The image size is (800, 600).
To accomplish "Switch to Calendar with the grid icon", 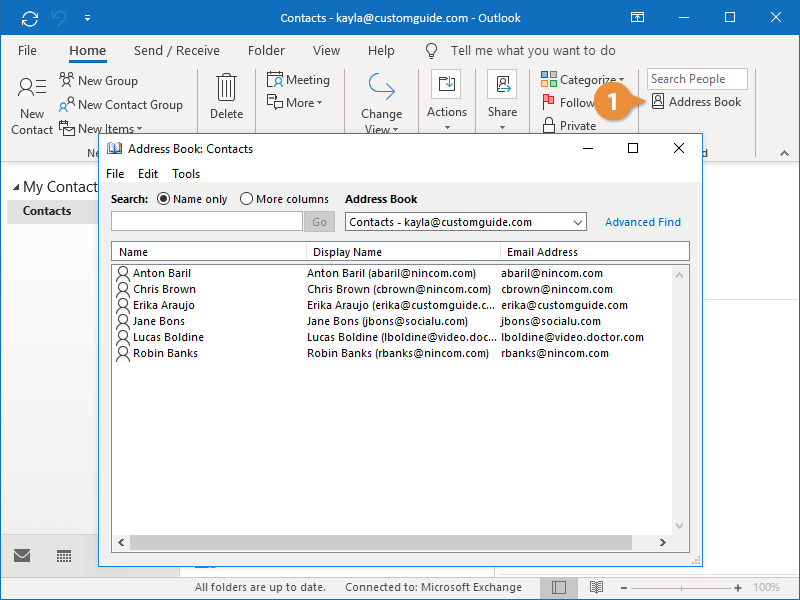I will click(64, 556).
